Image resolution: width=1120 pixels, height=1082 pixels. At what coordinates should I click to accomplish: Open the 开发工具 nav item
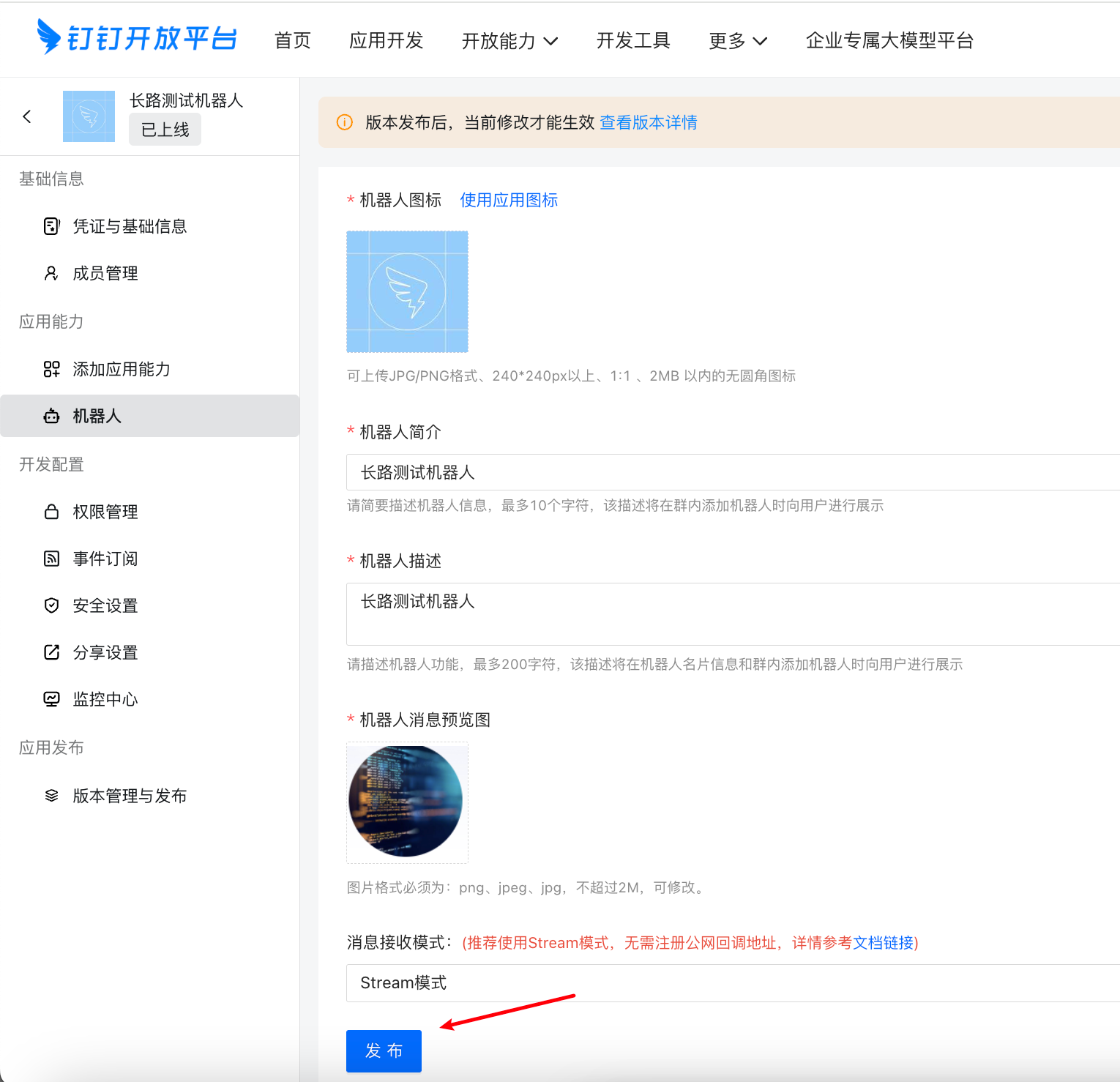(x=633, y=41)
